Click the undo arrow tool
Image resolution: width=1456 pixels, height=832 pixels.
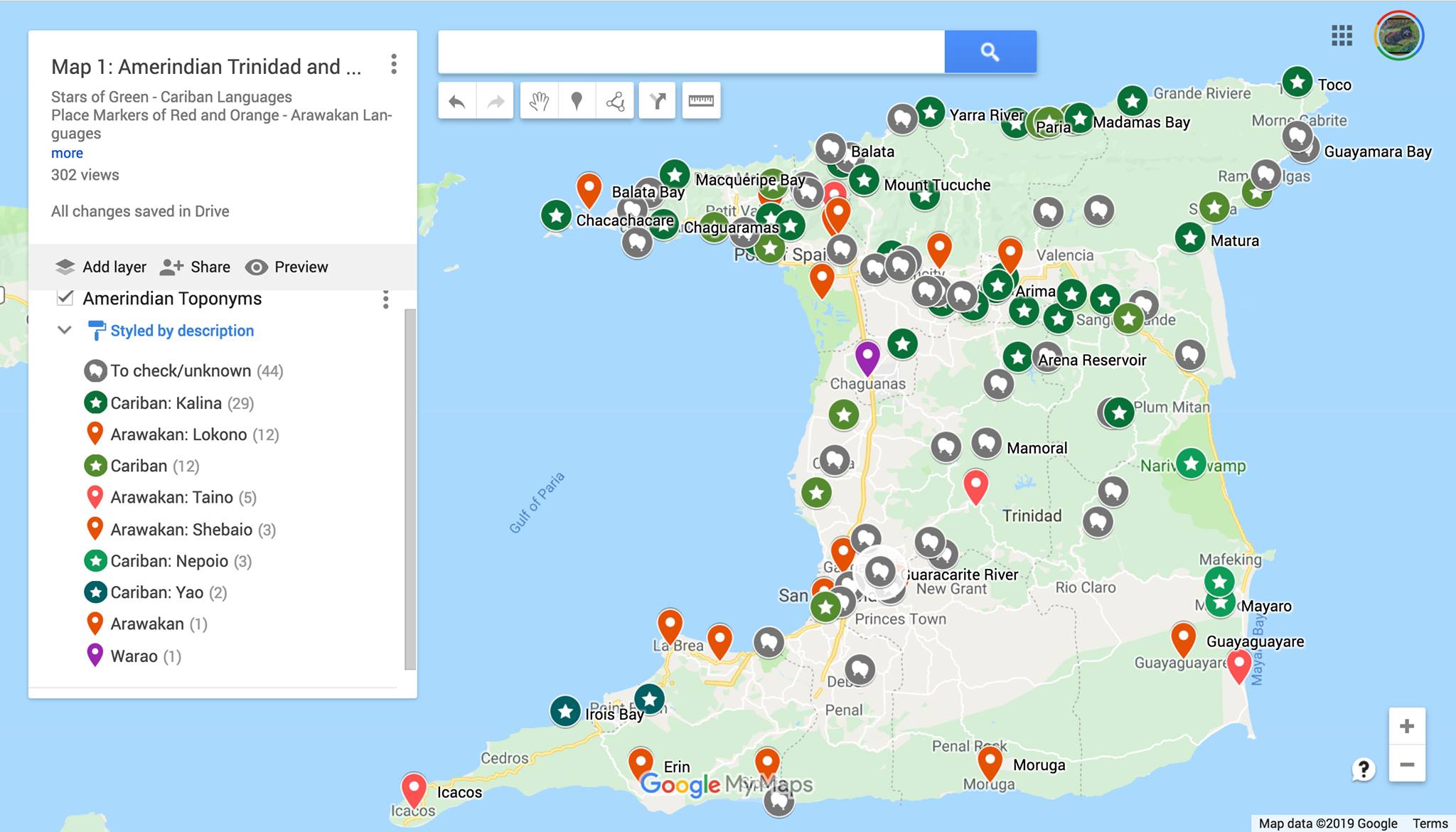tap(457, 102)
